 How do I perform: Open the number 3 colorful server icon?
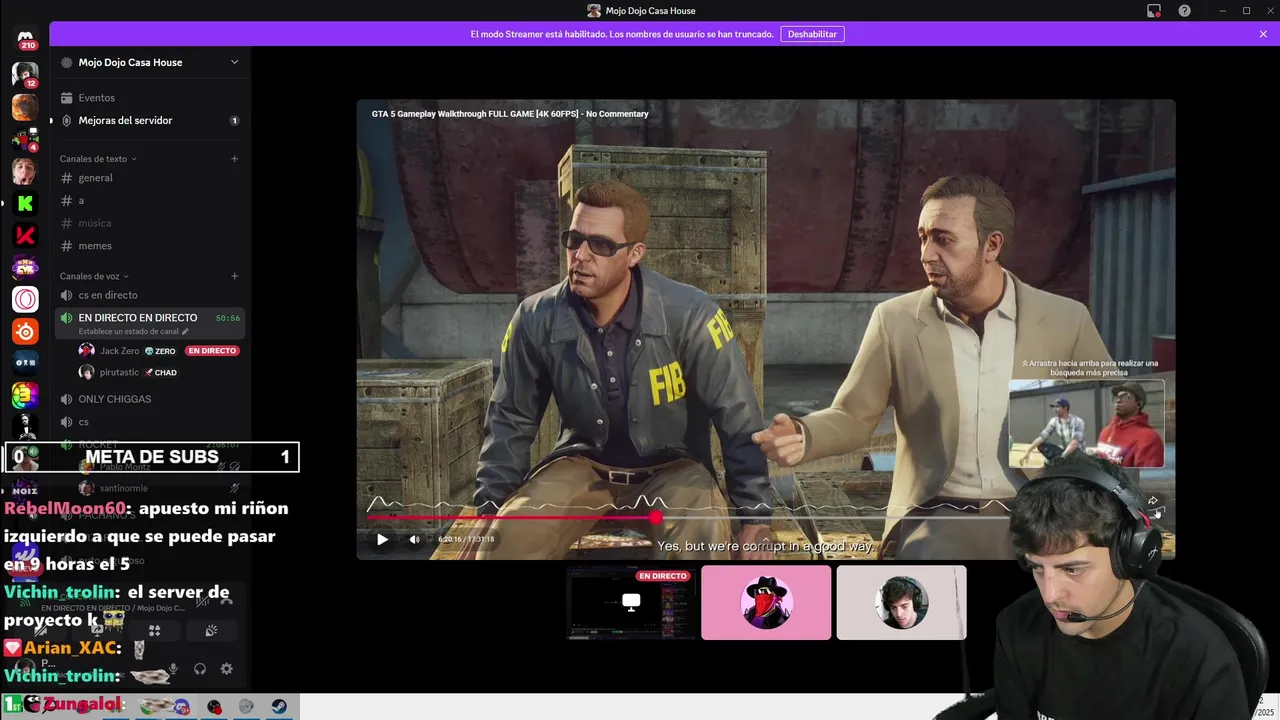tap(25, 395)
